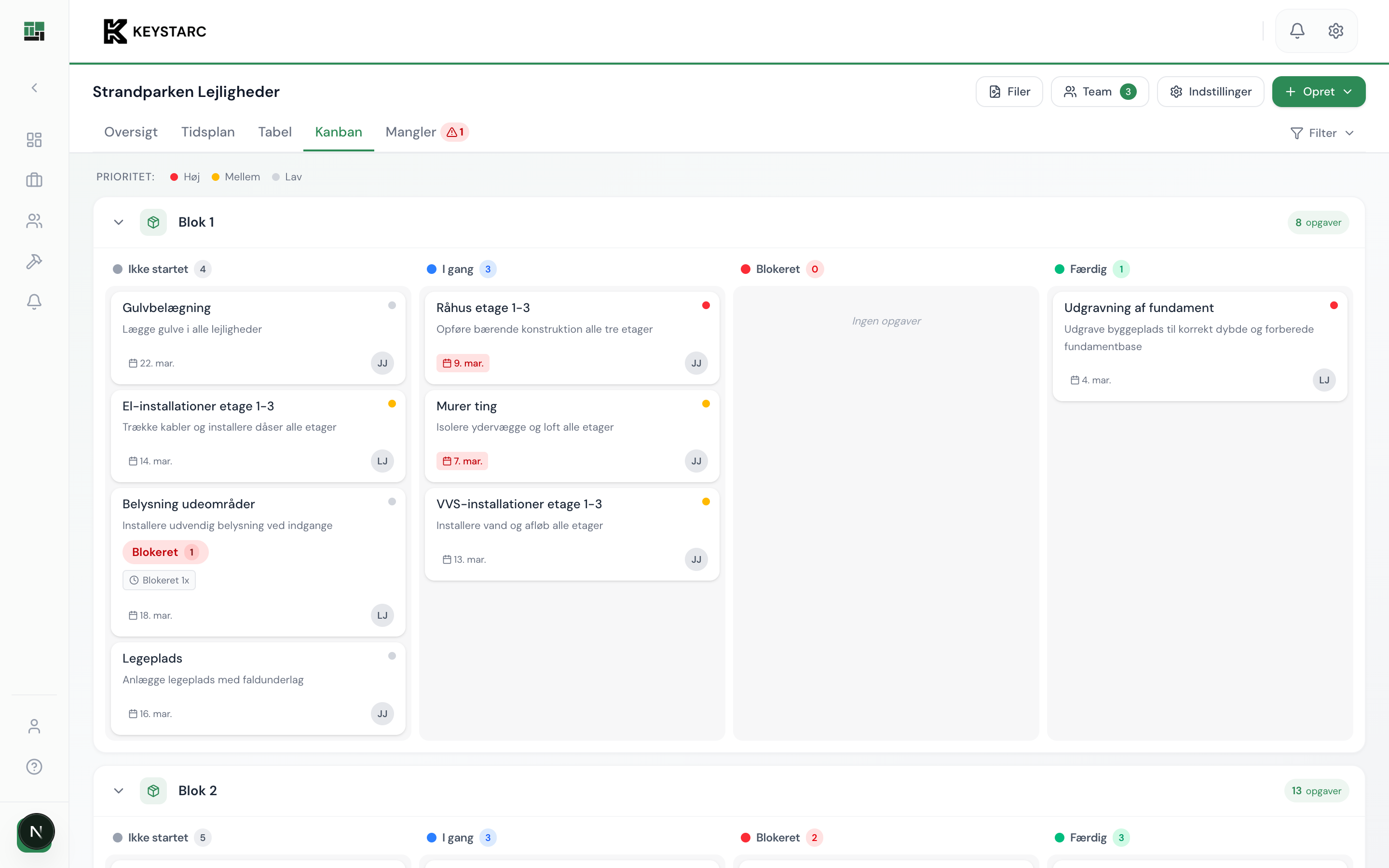Click the red priority dot on Råhus etage 1-3
The width and height of the screenshot is (1389, 868).
[706, 305]
